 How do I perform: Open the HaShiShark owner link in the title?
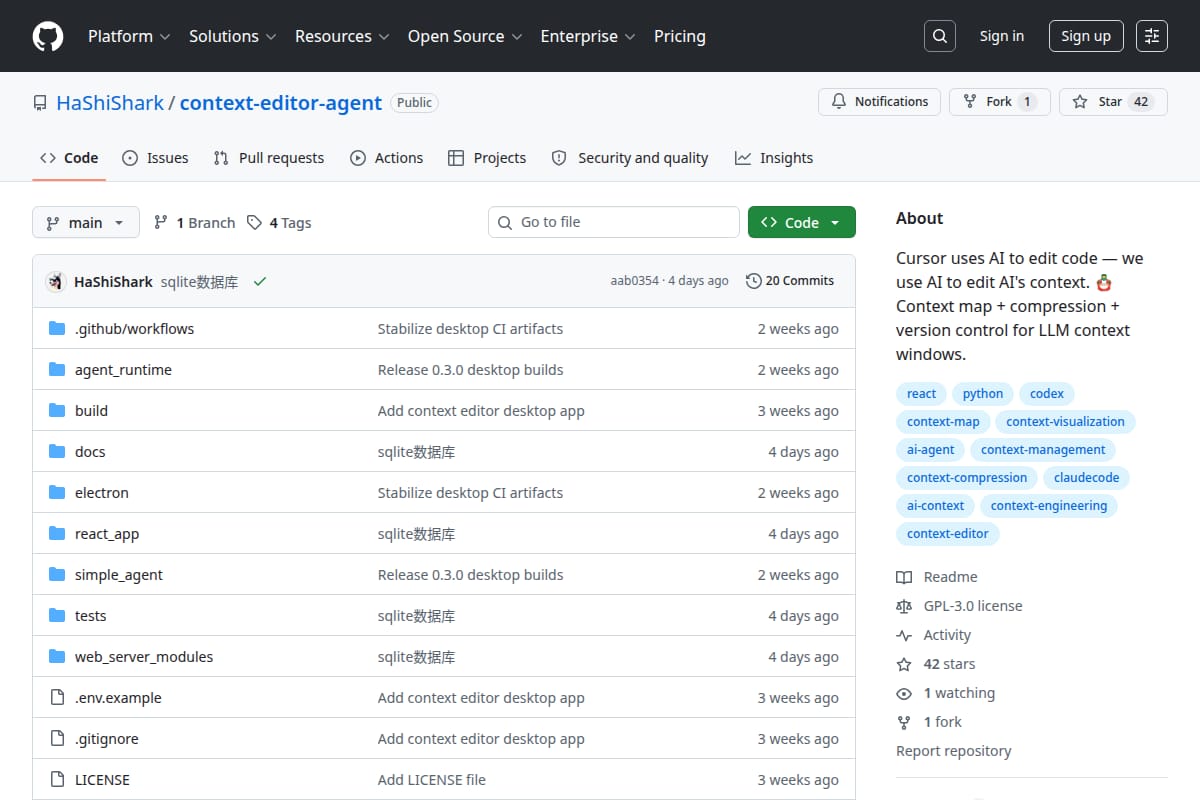pyautogui.click(x=110, y=103)
